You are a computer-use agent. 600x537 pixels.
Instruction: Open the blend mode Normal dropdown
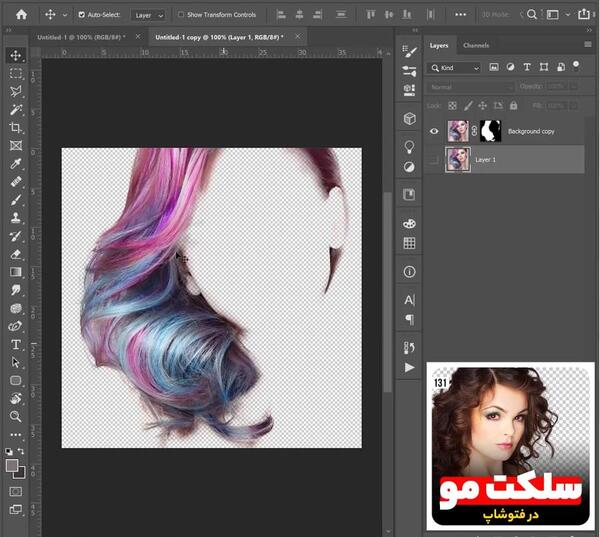pos(471,87)
